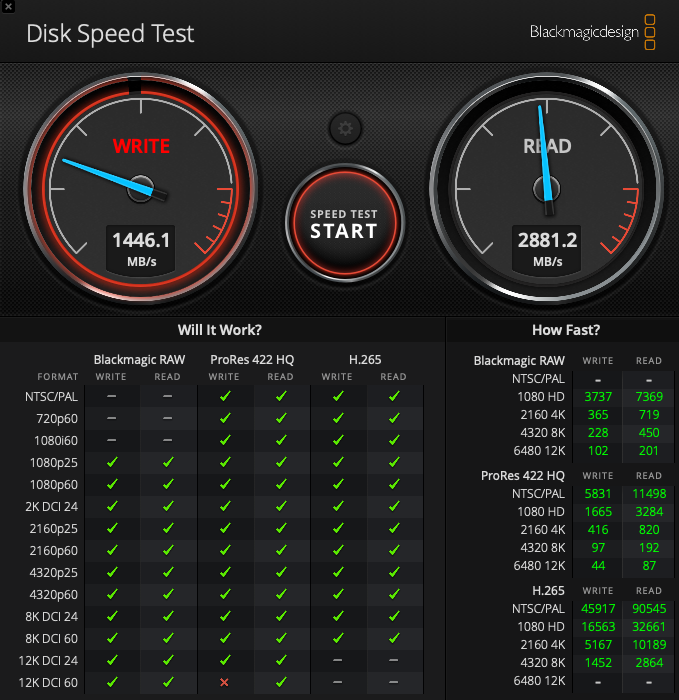Click the 720p60 format row label
Screen dimensions: 679x700
[57, 419]
